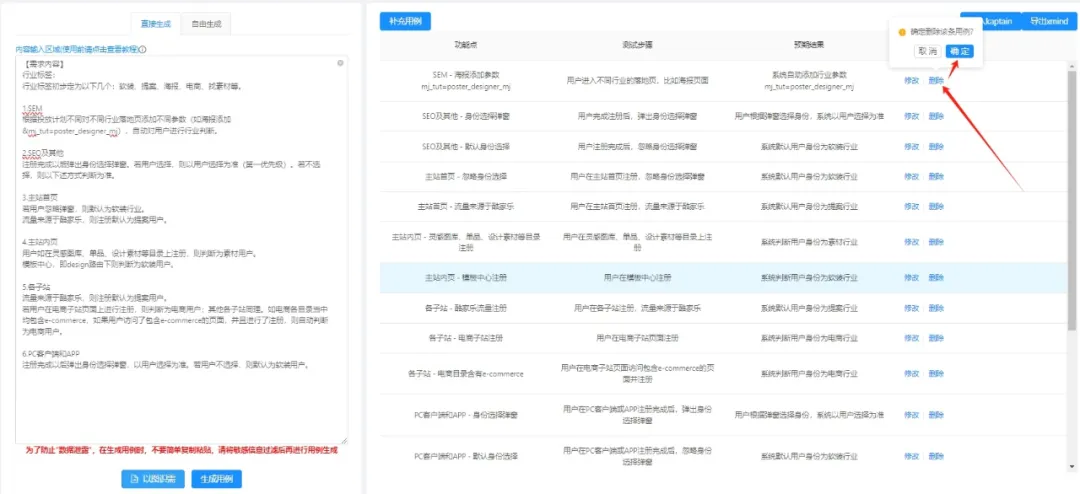
Task: Select the '用户完成注册后，弹出身份选择弹窗' cell
Action: [x=637, y=116]
